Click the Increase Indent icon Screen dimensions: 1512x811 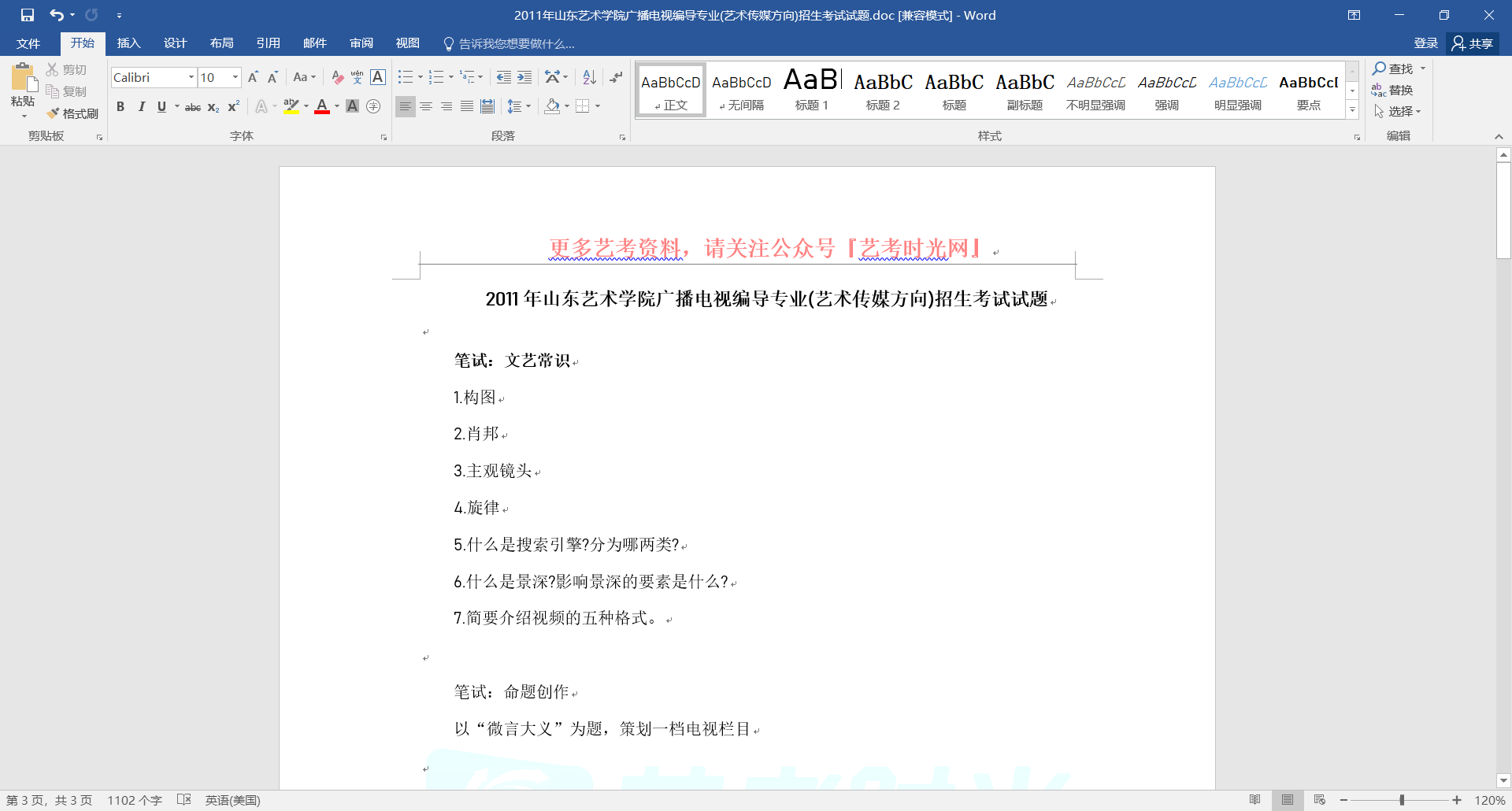click(x=524, y=77)
